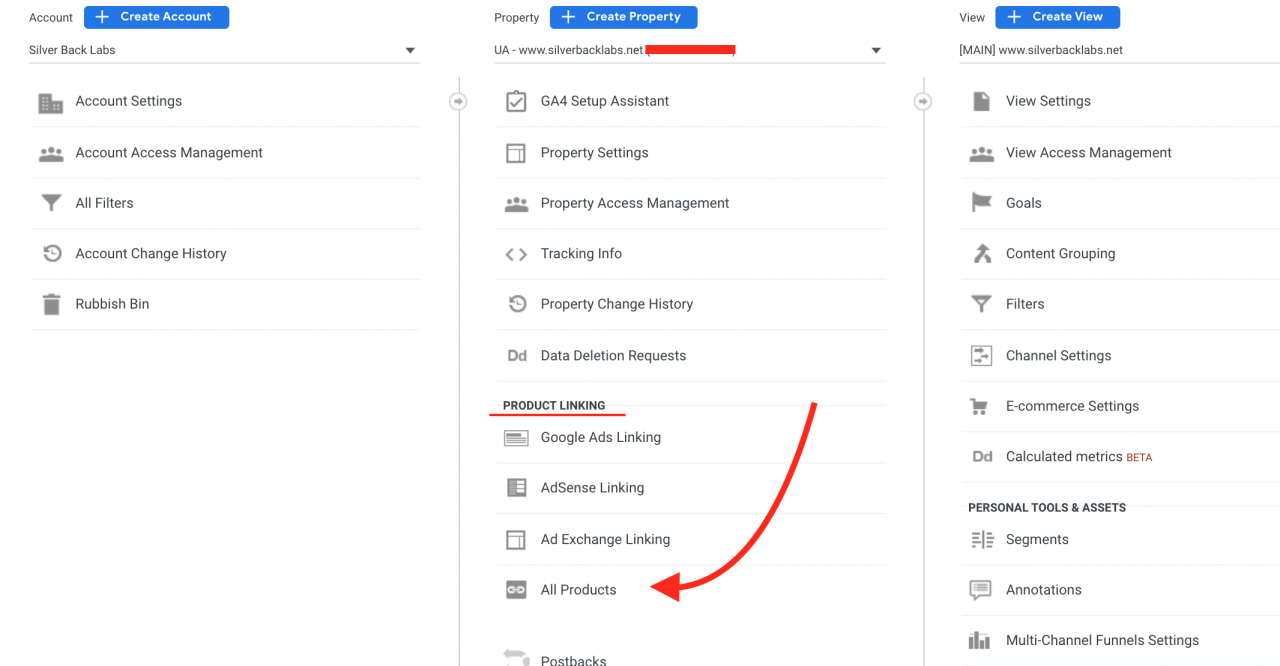Click the Rubbish Bin trash icon
The width and height of the screenshot is (1280, 666).
point(51,304)
